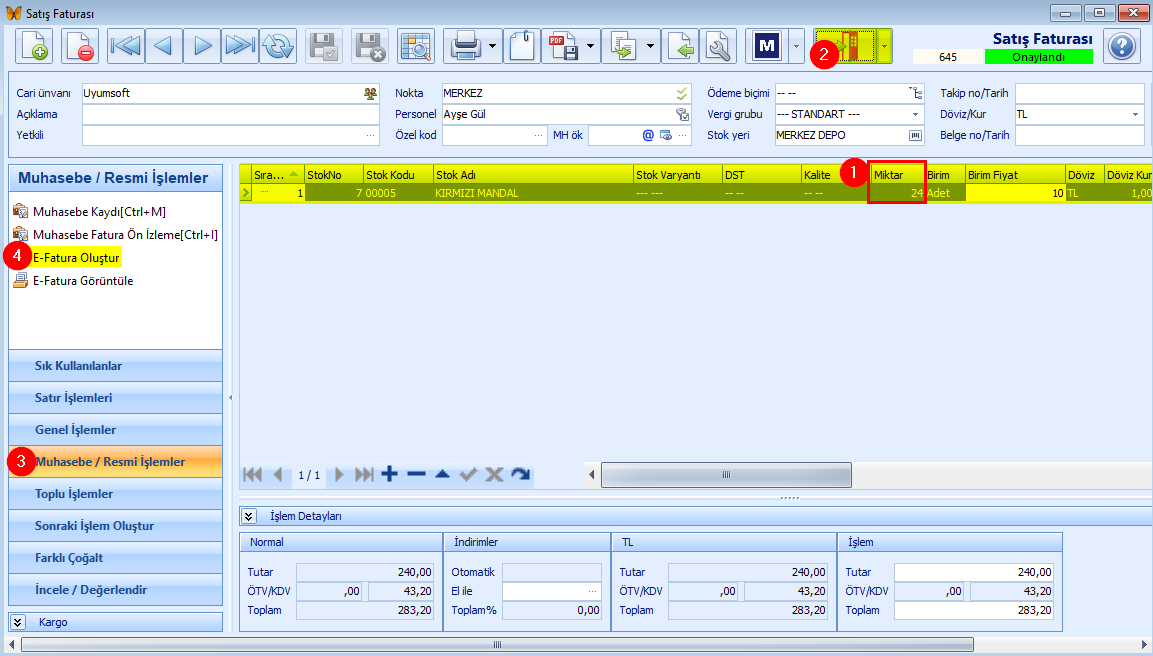The height and width of the screenshot is (656, 1153).
Task: Open the Döviz/Kur dropdown
Action: click(x=1135, y=113)
